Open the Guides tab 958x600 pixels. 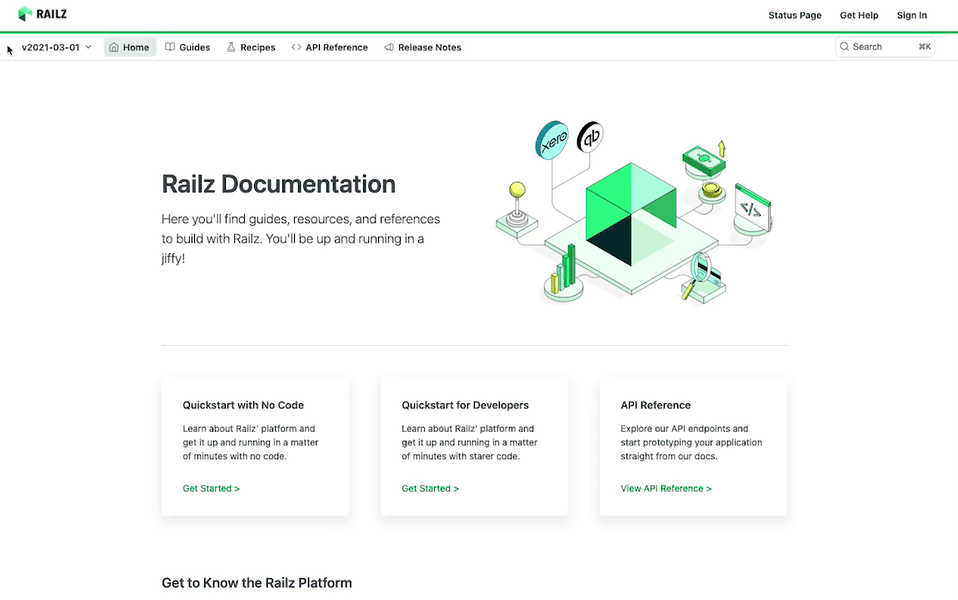click(188, 47)
